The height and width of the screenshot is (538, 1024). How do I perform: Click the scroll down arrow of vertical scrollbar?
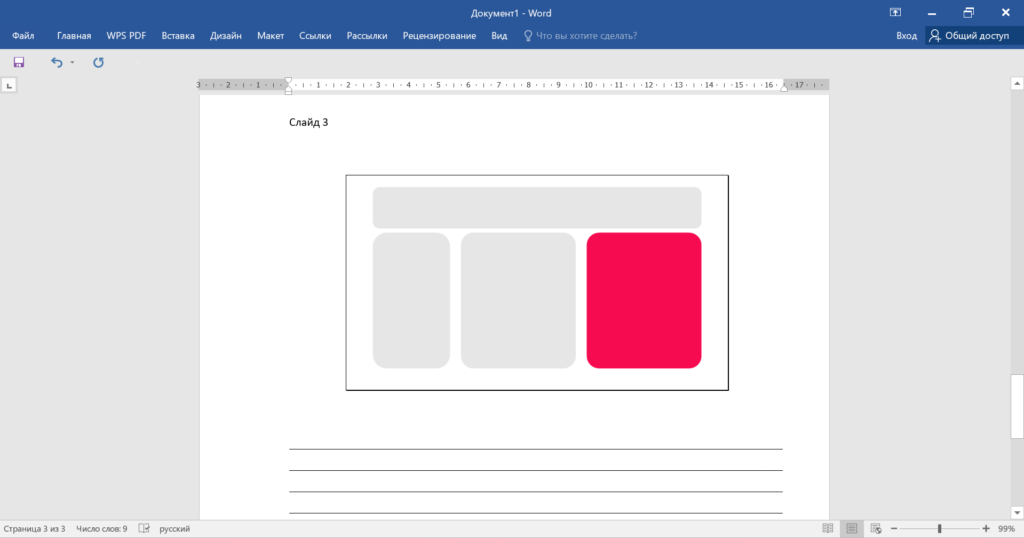pos(1017,513)
